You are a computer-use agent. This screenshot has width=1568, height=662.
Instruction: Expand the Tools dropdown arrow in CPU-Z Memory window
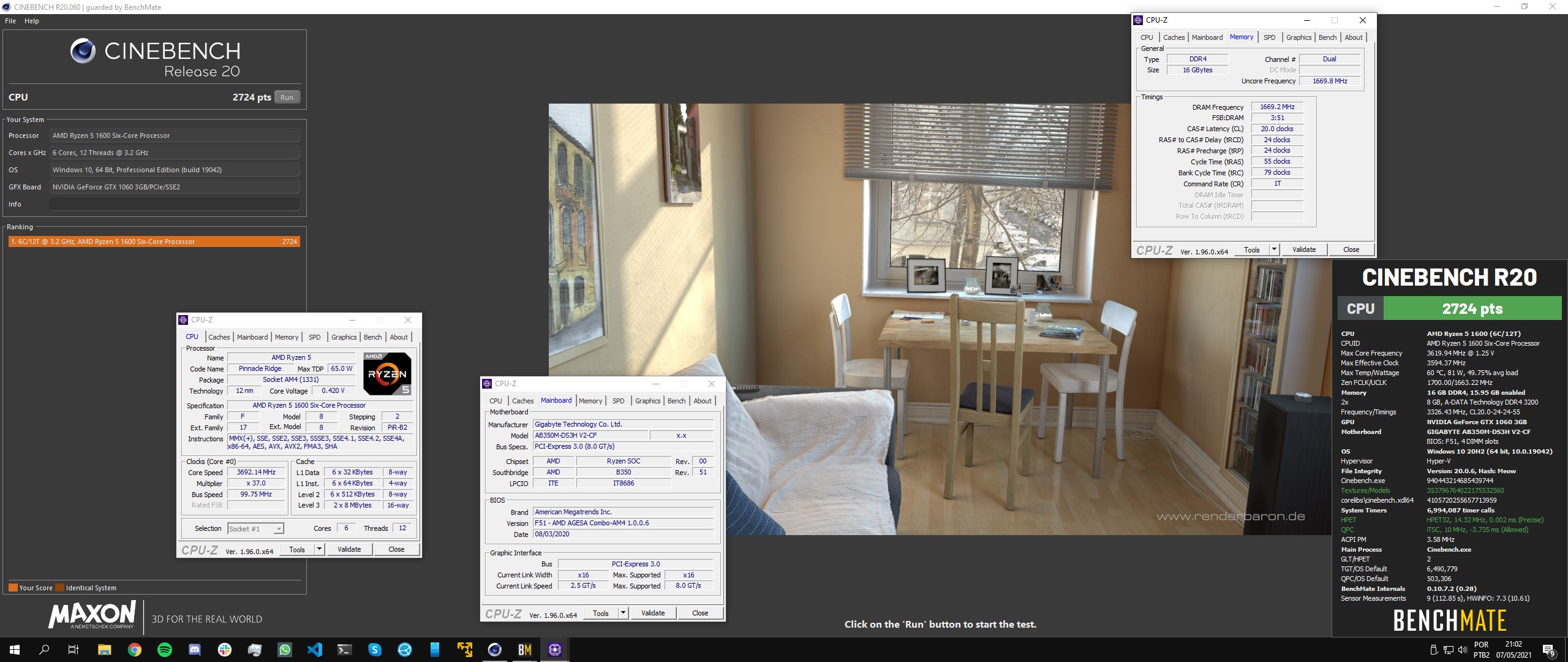click(x=1274, y=249)
